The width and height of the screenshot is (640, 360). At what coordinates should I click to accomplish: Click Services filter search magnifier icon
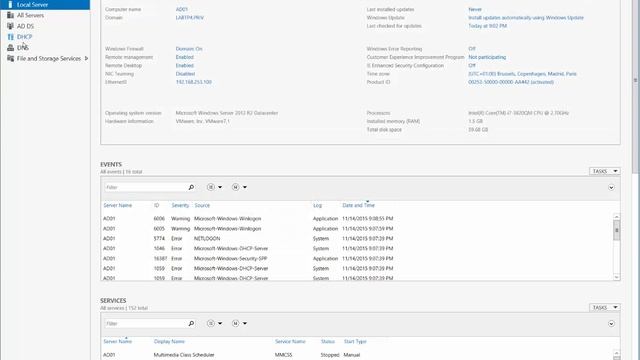click(x=191, y=324)
